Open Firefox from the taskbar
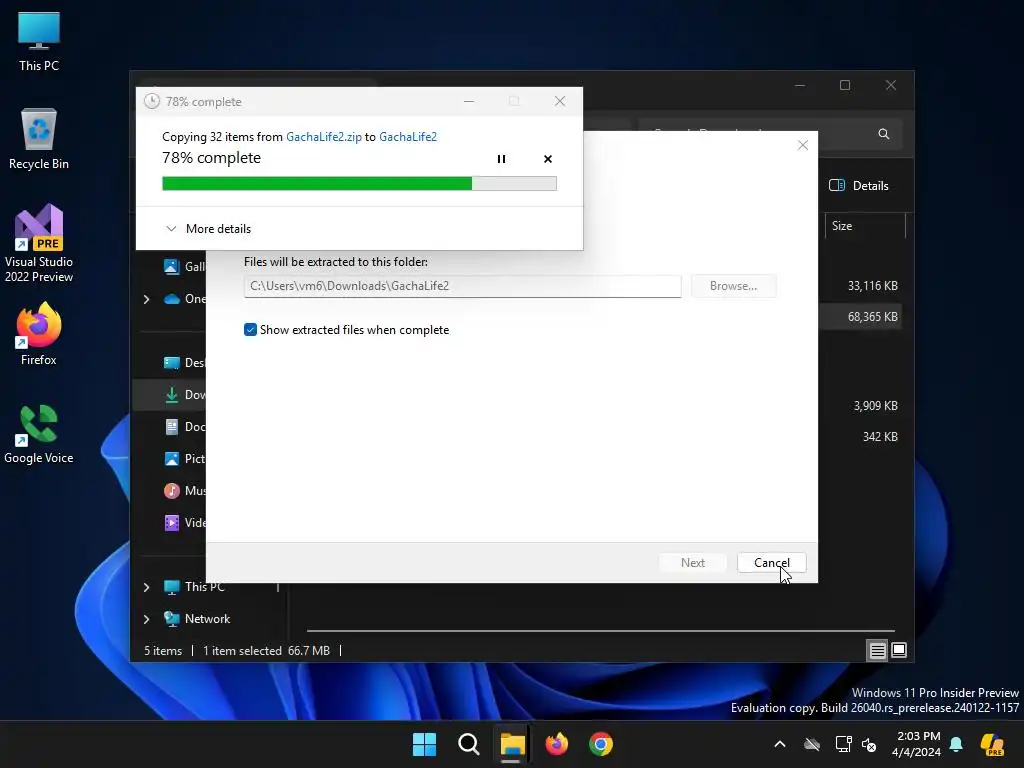Viewport: 1024px width, 768px height. (556, 744)
